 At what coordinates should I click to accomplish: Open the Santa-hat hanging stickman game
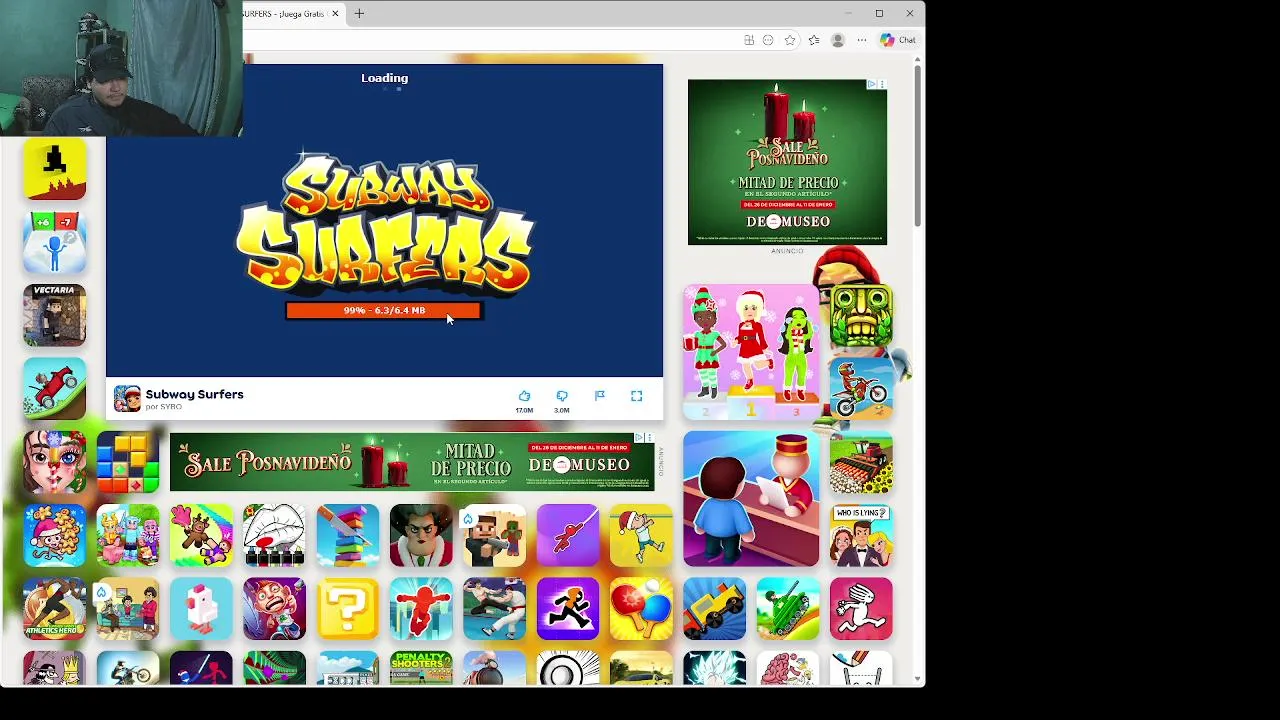pos(641,536)
